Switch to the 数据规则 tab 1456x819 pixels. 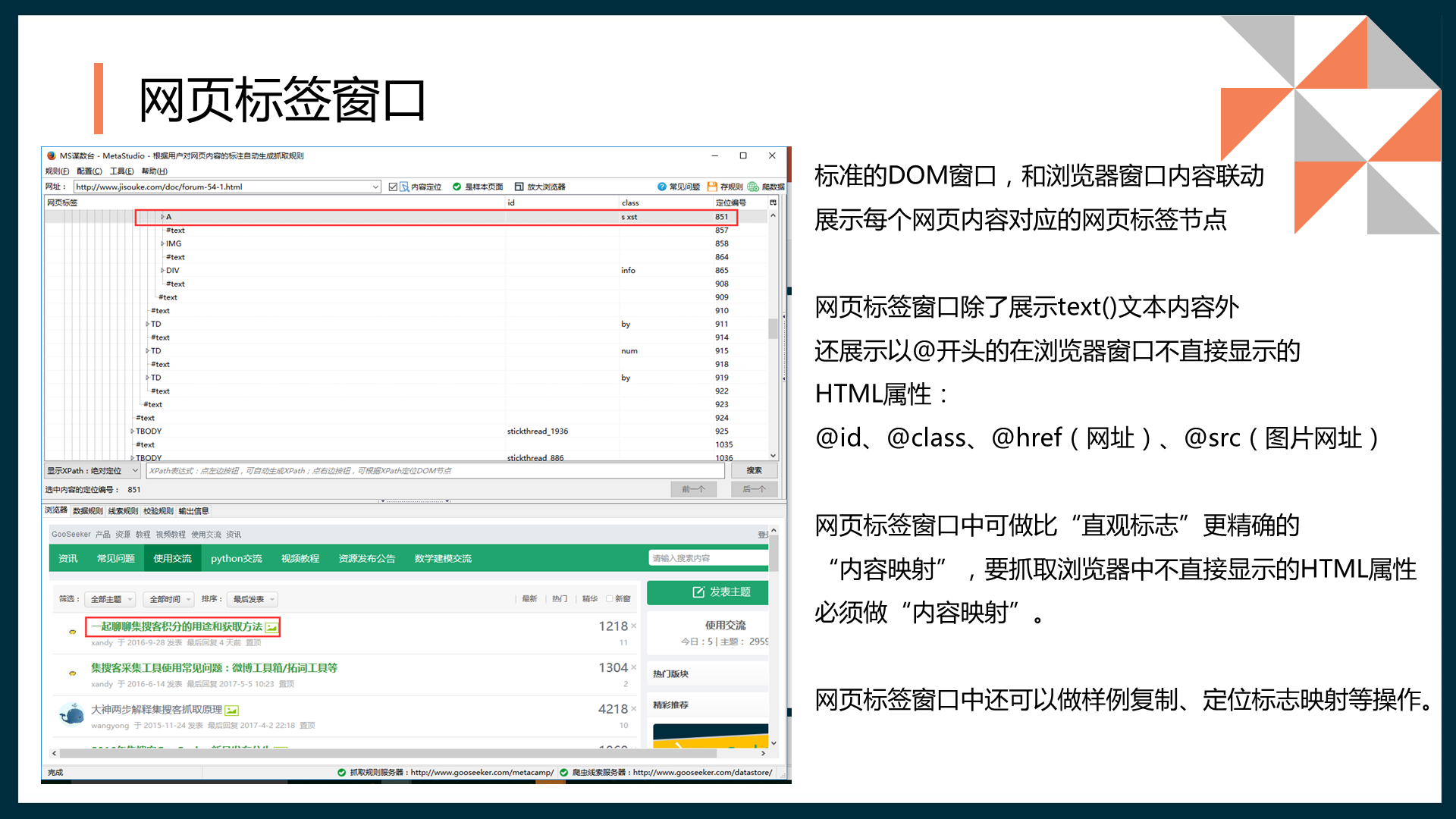click(x=88, y=511)
